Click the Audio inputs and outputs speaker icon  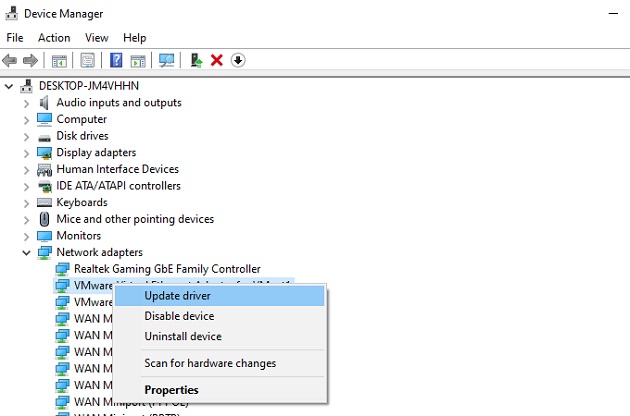point(44,102)
